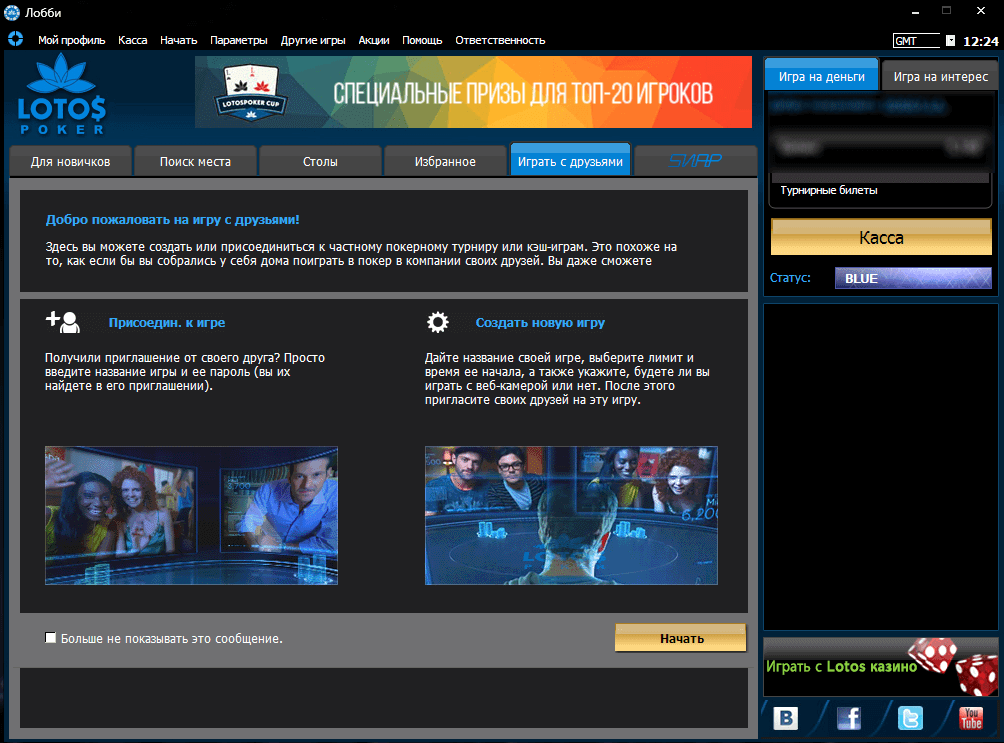Click the Twitter bird icon
The height and width of the screenshot is (743, 1004).
click(x=910, y=718)
